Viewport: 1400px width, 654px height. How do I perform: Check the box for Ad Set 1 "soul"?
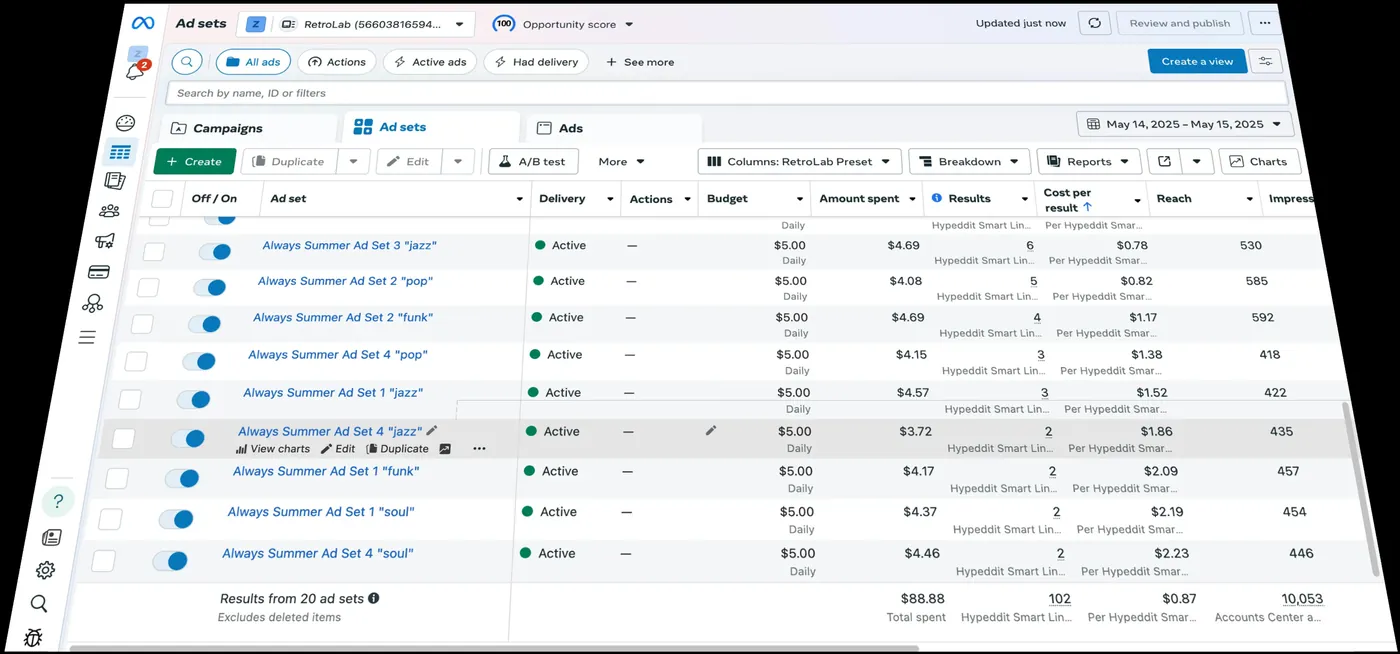pyautogui.click(x=110, y=519)
